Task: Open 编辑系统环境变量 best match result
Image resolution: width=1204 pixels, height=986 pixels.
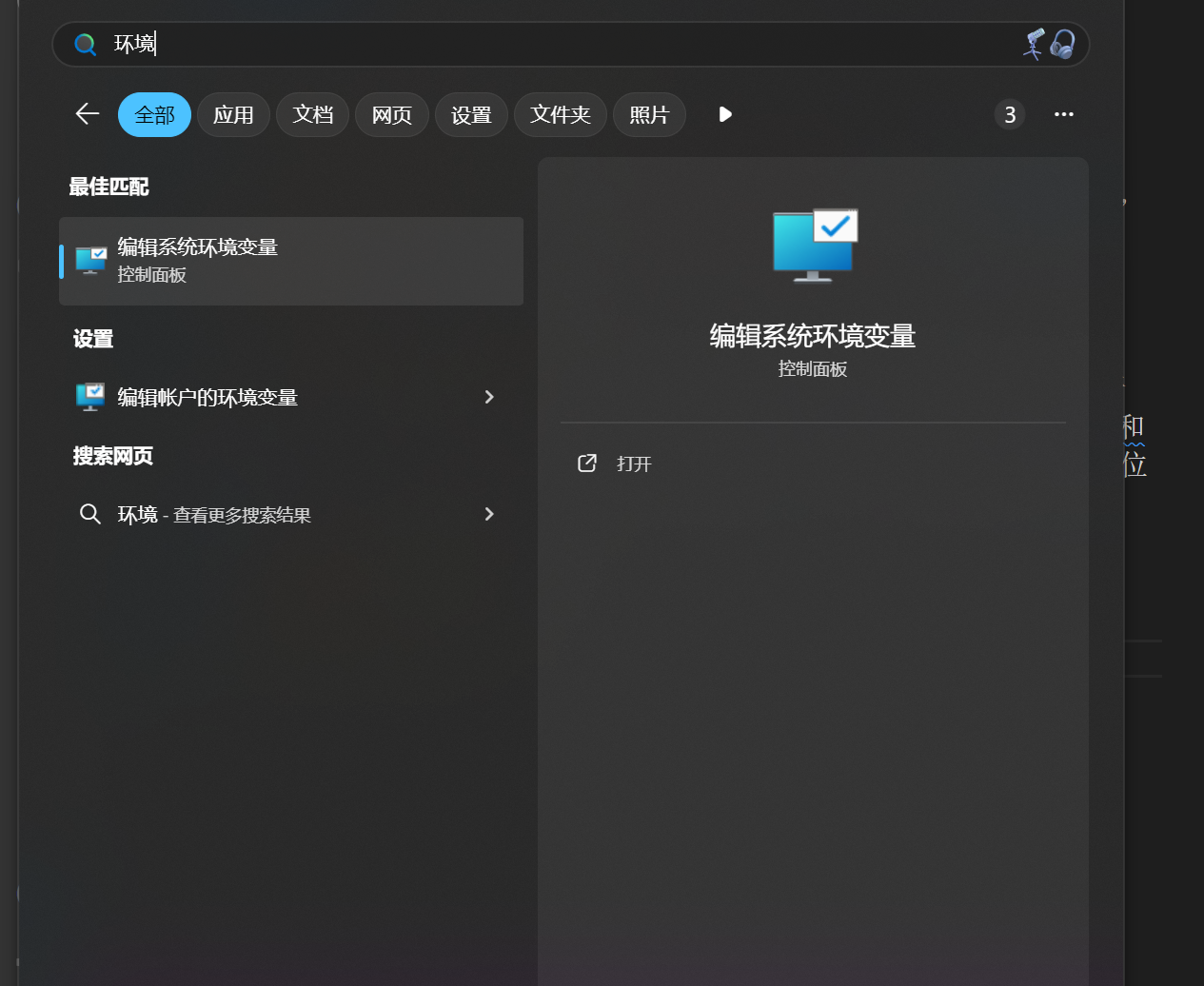Action: coord(291,261)
